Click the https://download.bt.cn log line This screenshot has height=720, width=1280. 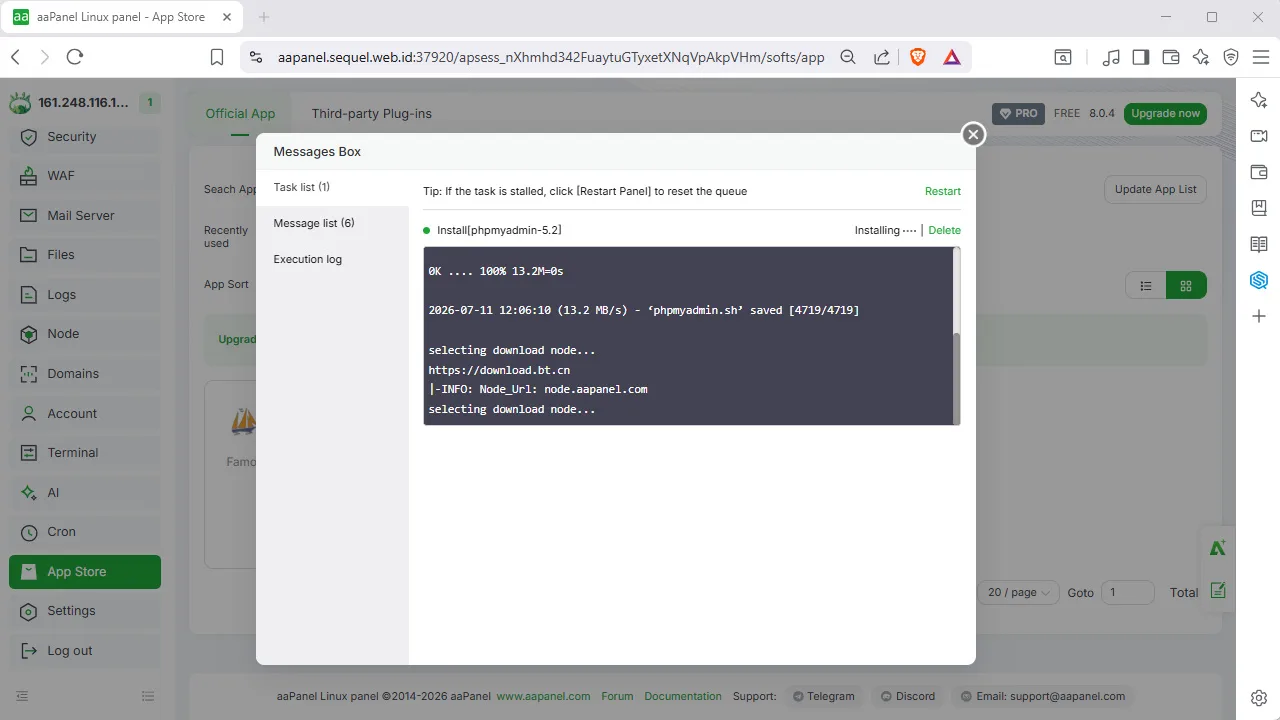[x=499, y=370]
